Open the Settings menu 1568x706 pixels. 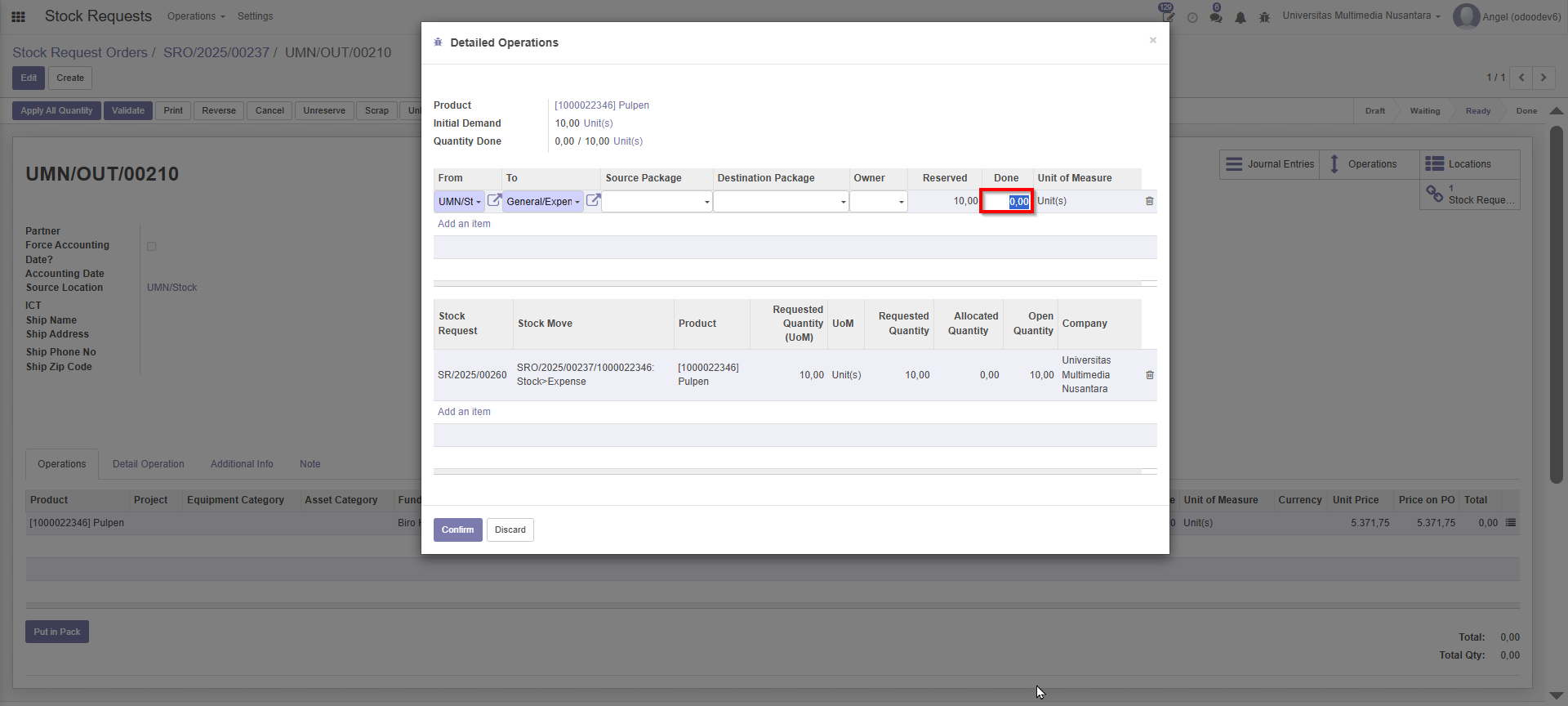[255, 16]
